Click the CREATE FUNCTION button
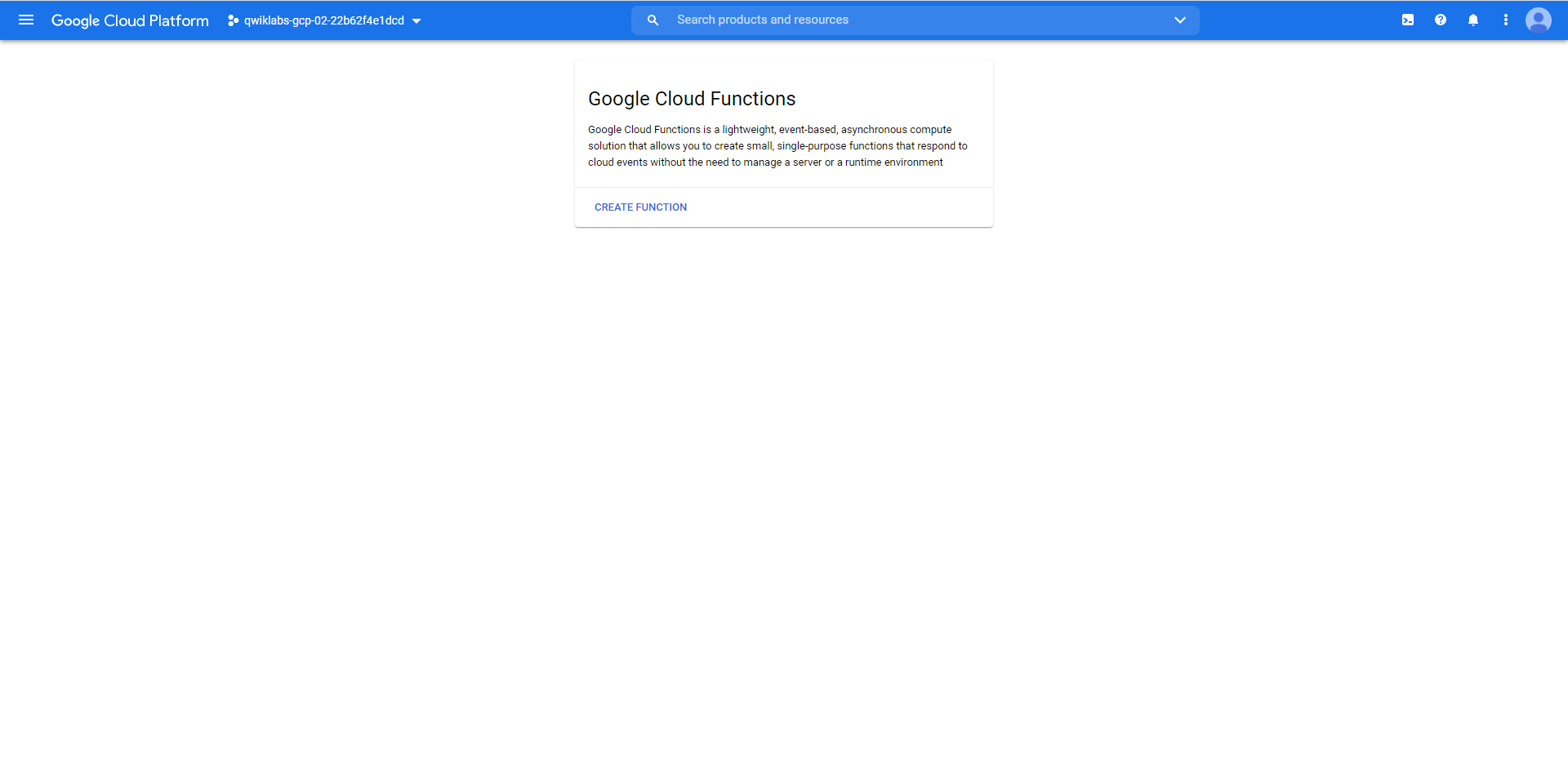1568x766 pixels. tap(640, 207)
